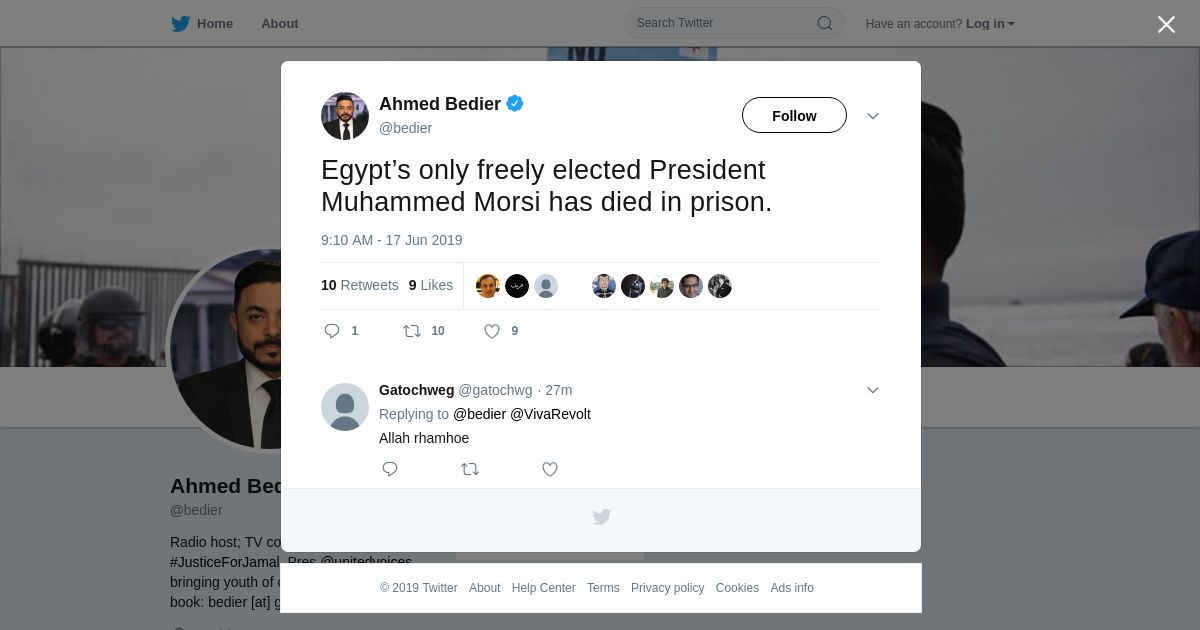Screen dimensions: 1200x630
Task: Reply to Ahmed Bedier's tweet
Action: 333,331
